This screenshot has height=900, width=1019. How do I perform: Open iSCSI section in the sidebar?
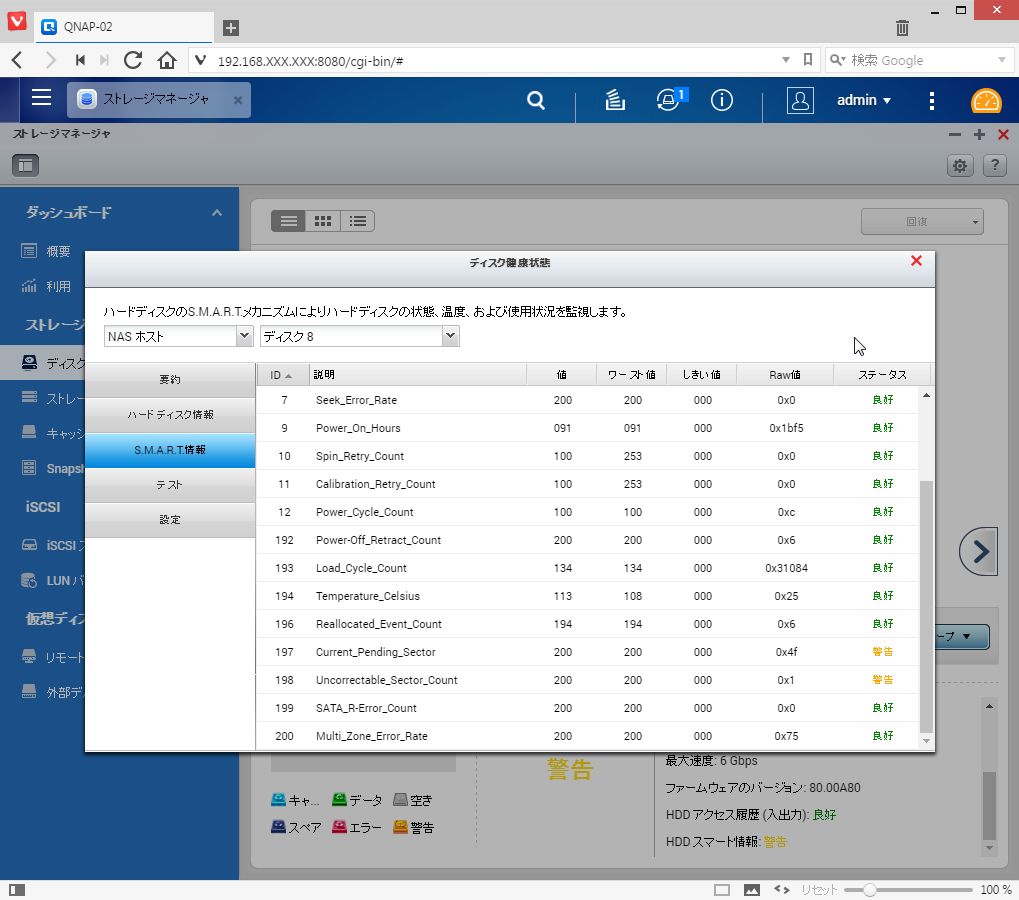pyautogui.click(x=43, y=507)
